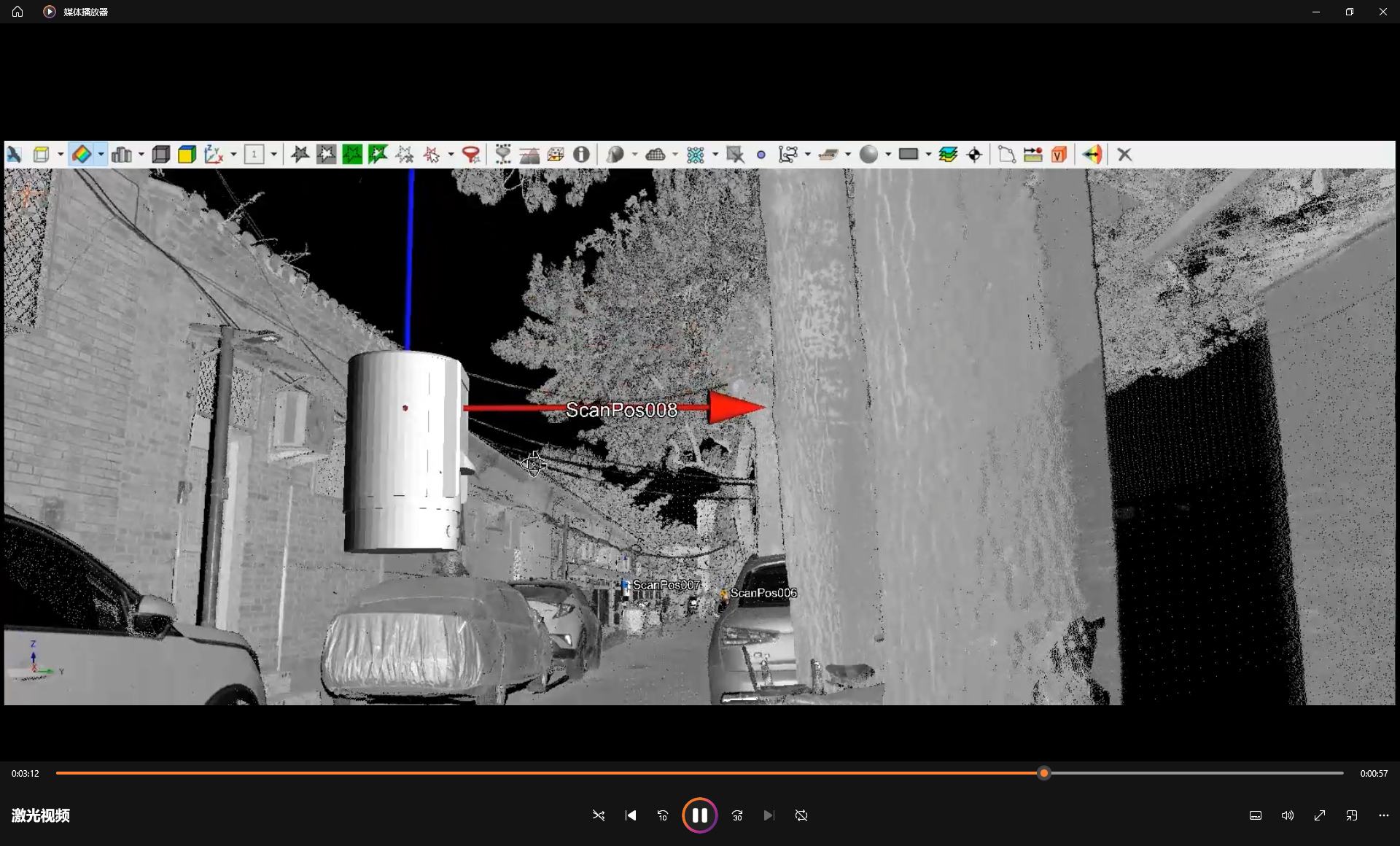Image resolution: width=1400 pixels, height=846 pixels.
Task: Expand dropdown next to XYZ axes icon
Action: (233, 155)
